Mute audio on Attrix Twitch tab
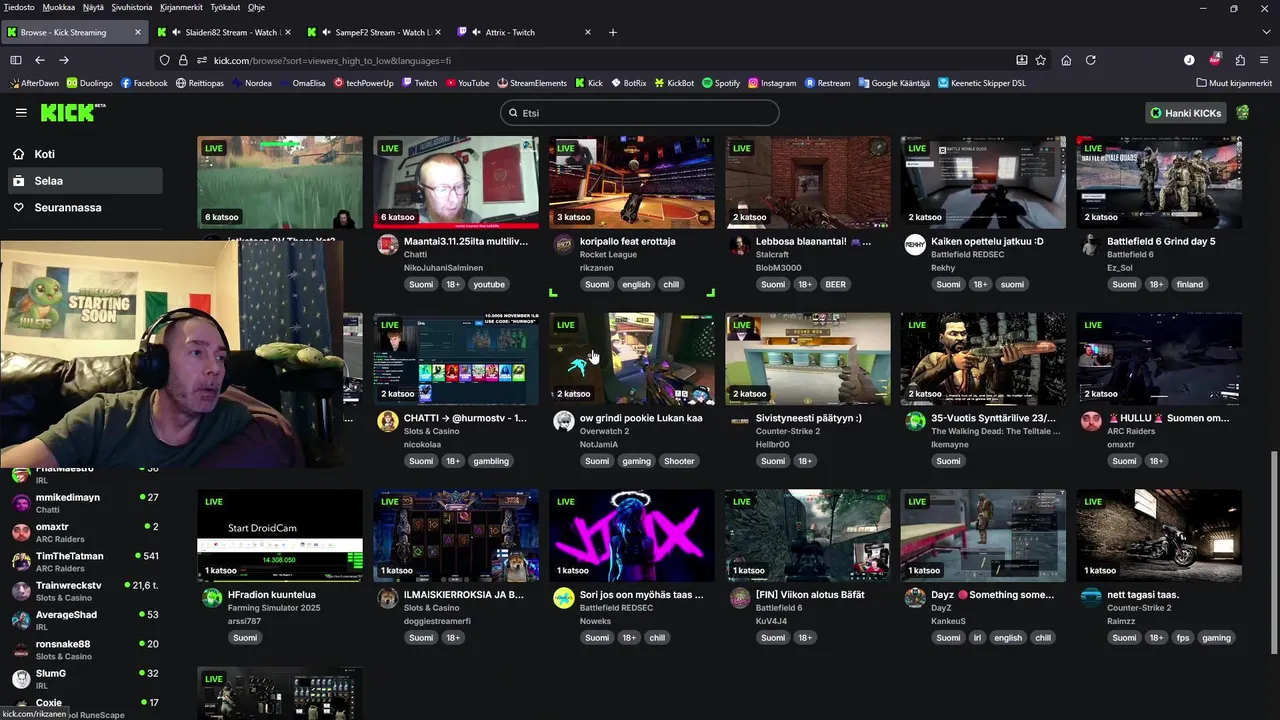Screen dimensions: 1280x720 pos(477,32)
